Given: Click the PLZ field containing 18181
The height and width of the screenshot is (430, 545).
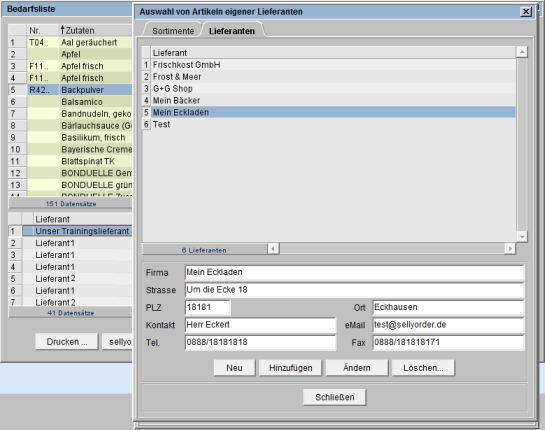Looking at the screenshot, I should click(x=208, y=307).
